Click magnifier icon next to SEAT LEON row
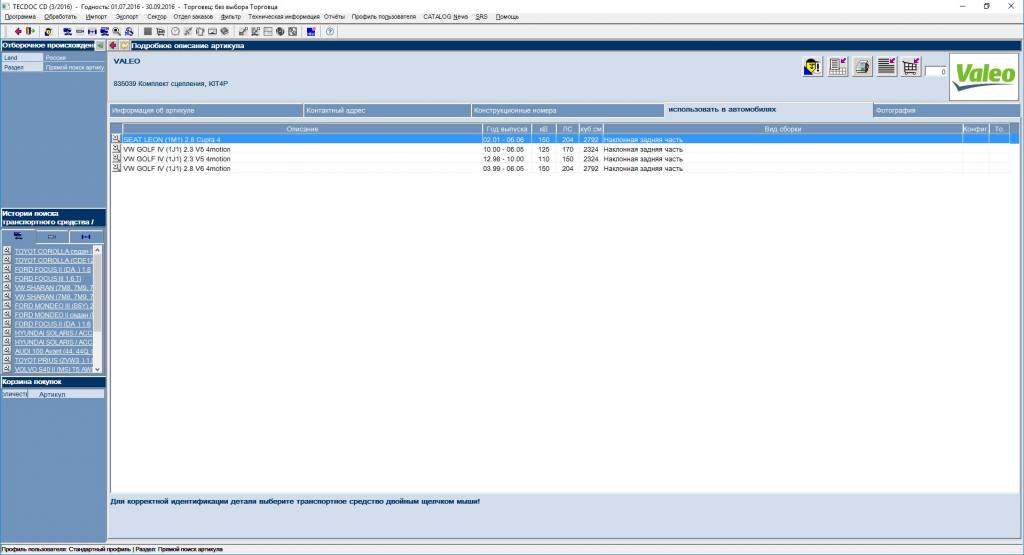This screenshot has width=1024, height=555. coord(116,139)
